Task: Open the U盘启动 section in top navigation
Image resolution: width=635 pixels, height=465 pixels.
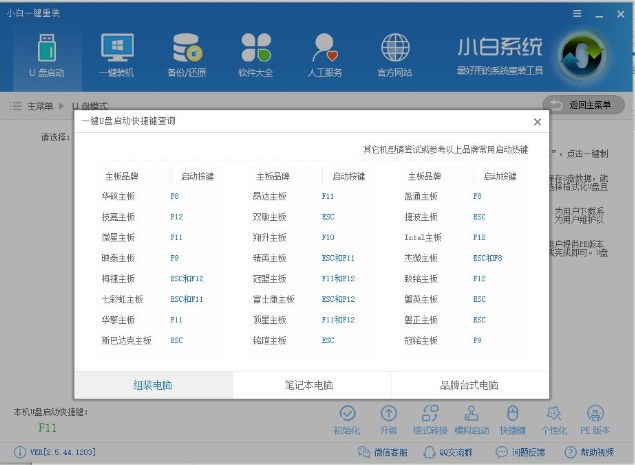Action: (x=47, y=56)
